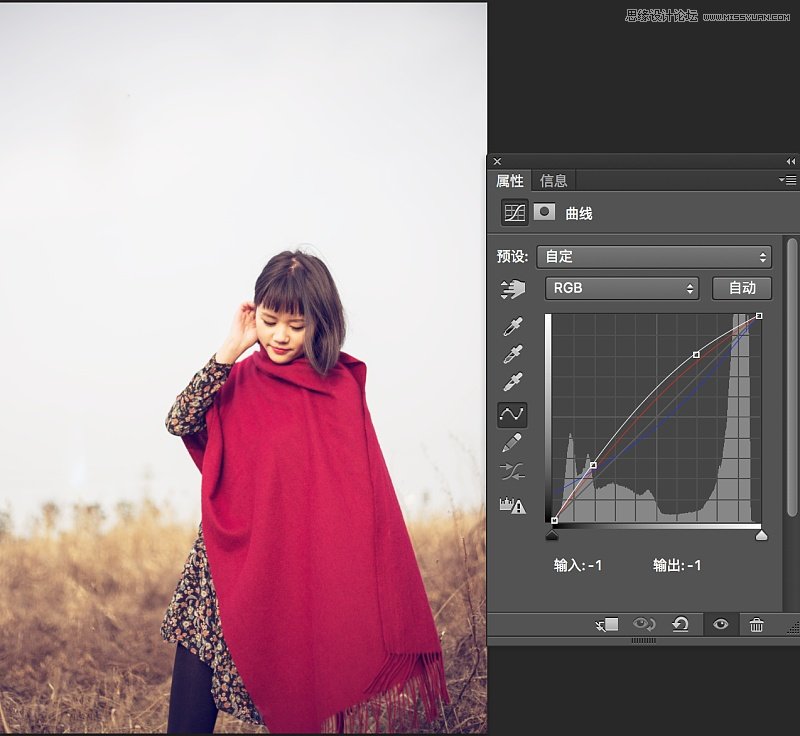Click the white point input slider
This screenshot has height=736, width=800.
[x=761, y=535]
